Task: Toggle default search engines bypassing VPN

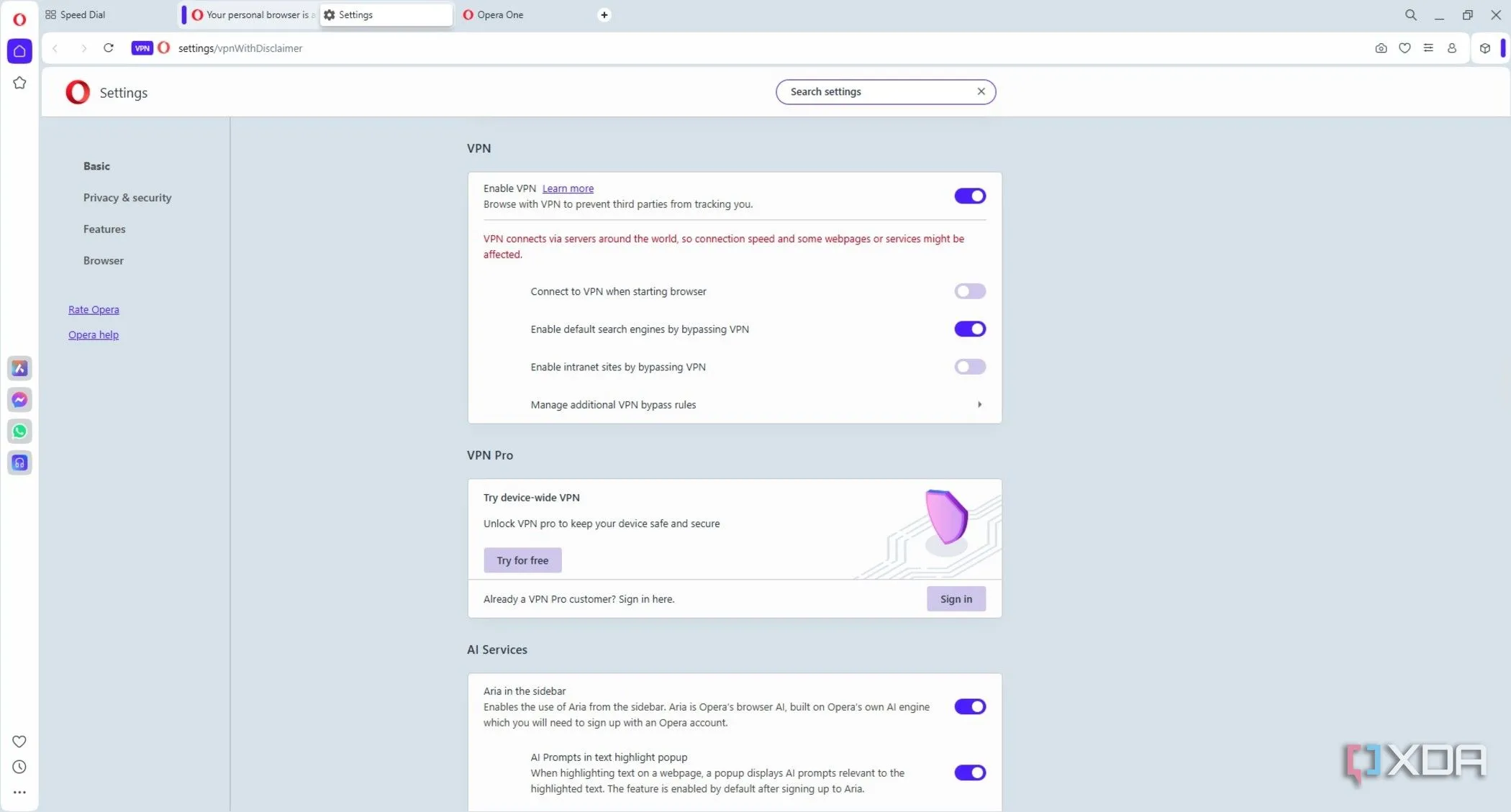Action: [x=970, y=329]
